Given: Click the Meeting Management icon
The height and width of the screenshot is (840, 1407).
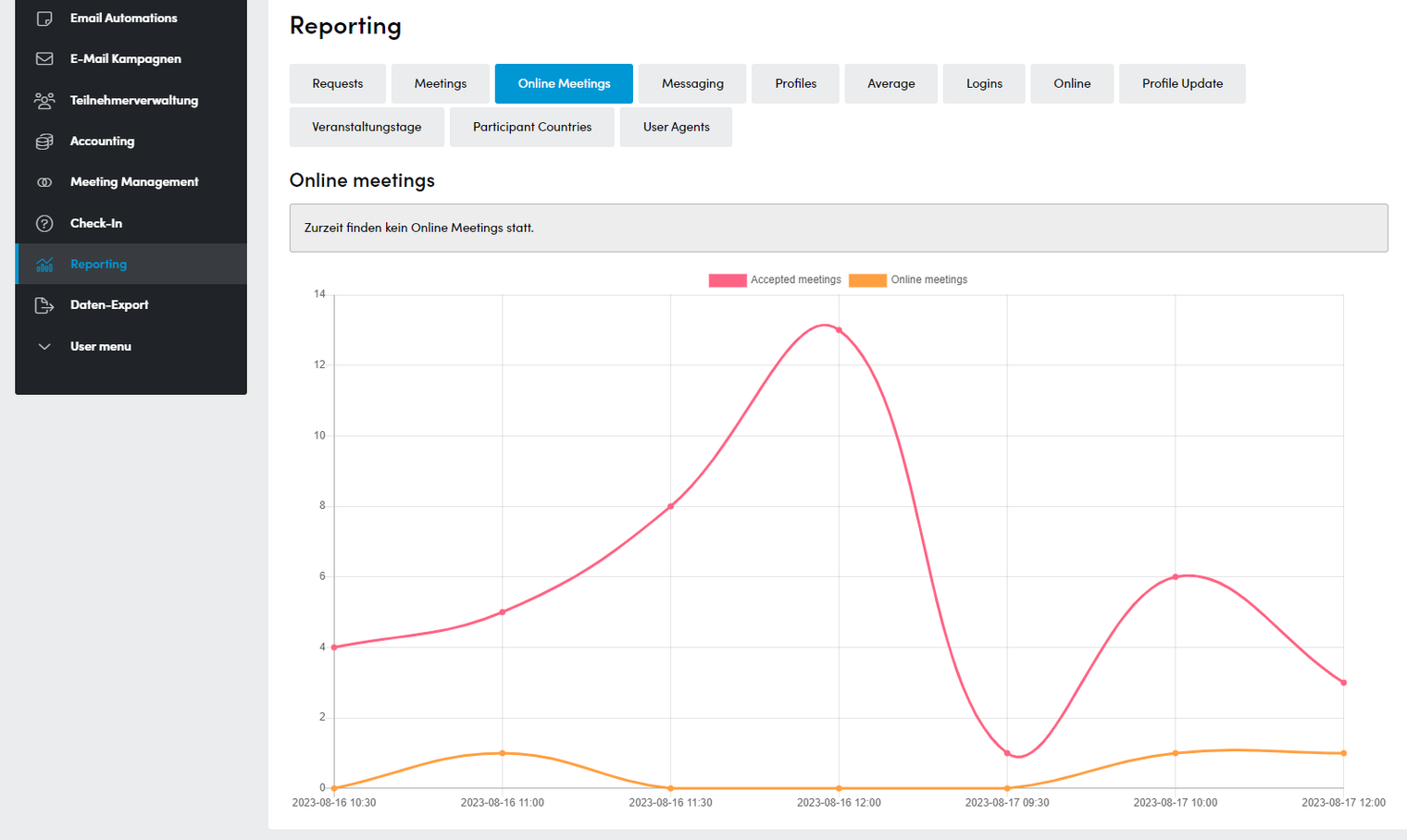Looking at the screenshot, I should pos(44,182).
